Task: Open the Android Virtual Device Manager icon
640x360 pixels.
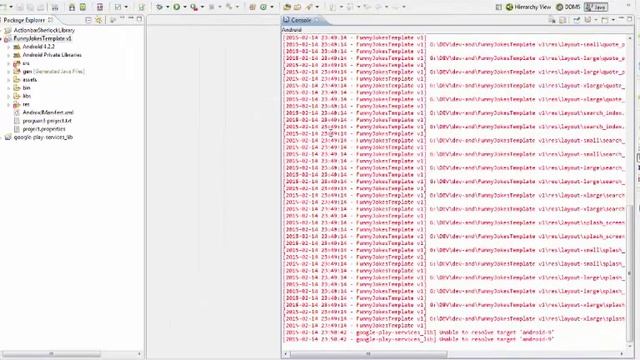Action: tap(83, 7)
